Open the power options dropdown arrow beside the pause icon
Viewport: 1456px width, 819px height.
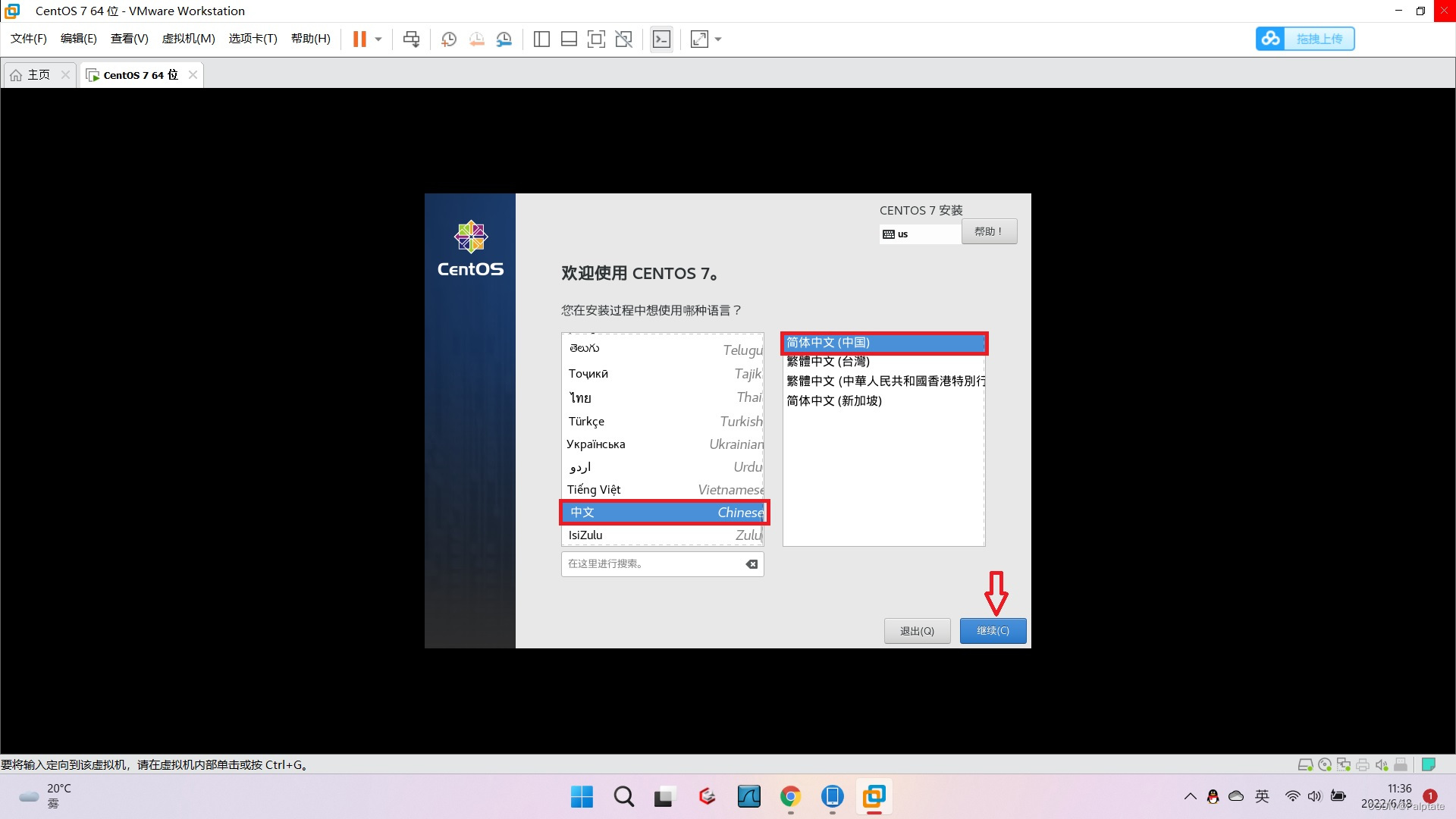click(x=378, y=39)
